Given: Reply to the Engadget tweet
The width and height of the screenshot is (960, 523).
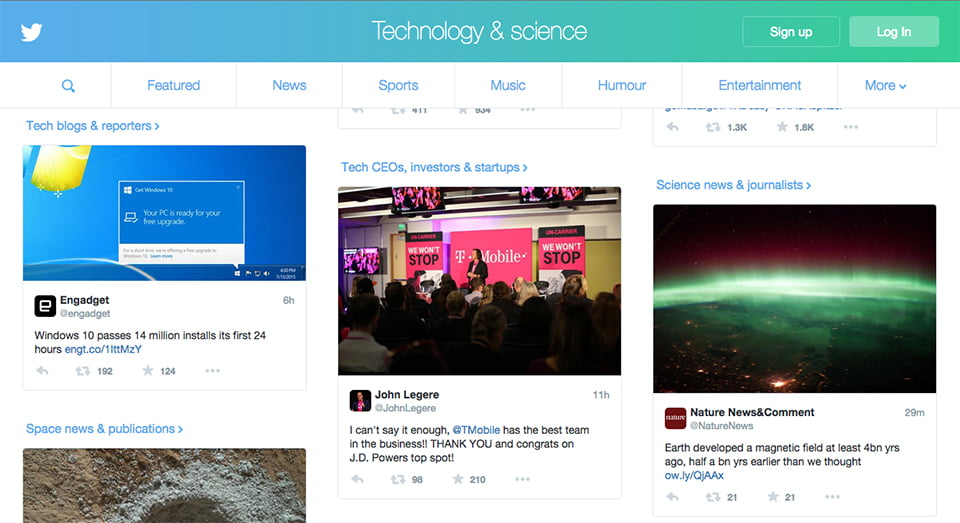Looking at the screenshot, I should pyautogui.click(x=42, y=371).
